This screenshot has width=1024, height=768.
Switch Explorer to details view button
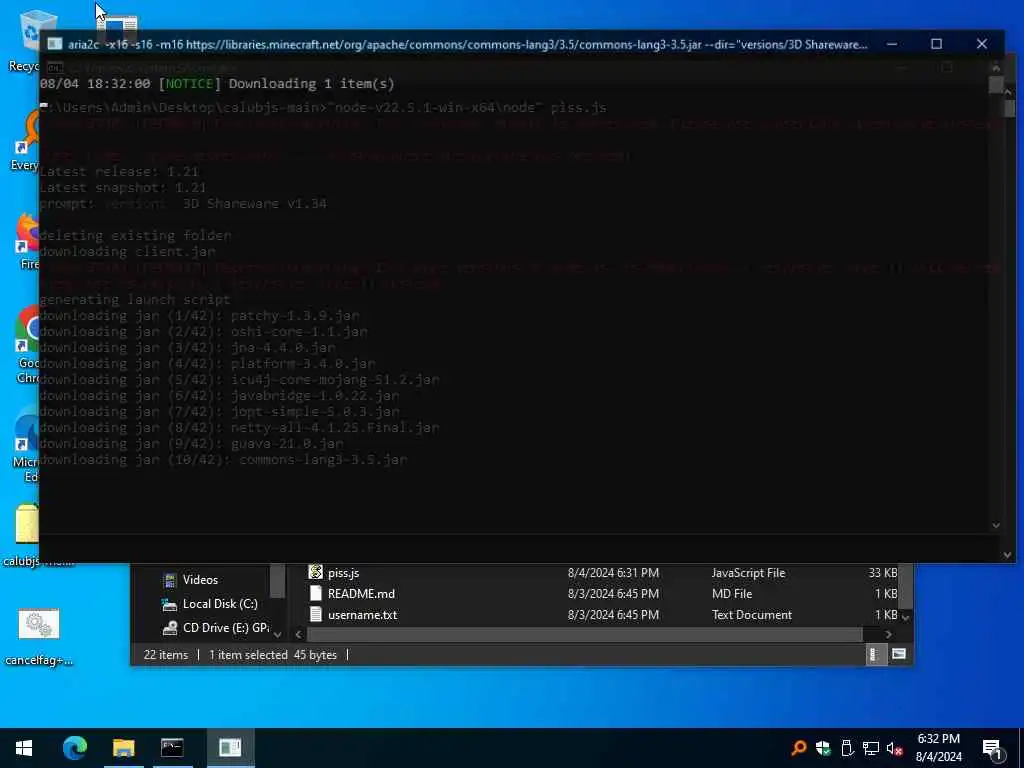[874, 654]
